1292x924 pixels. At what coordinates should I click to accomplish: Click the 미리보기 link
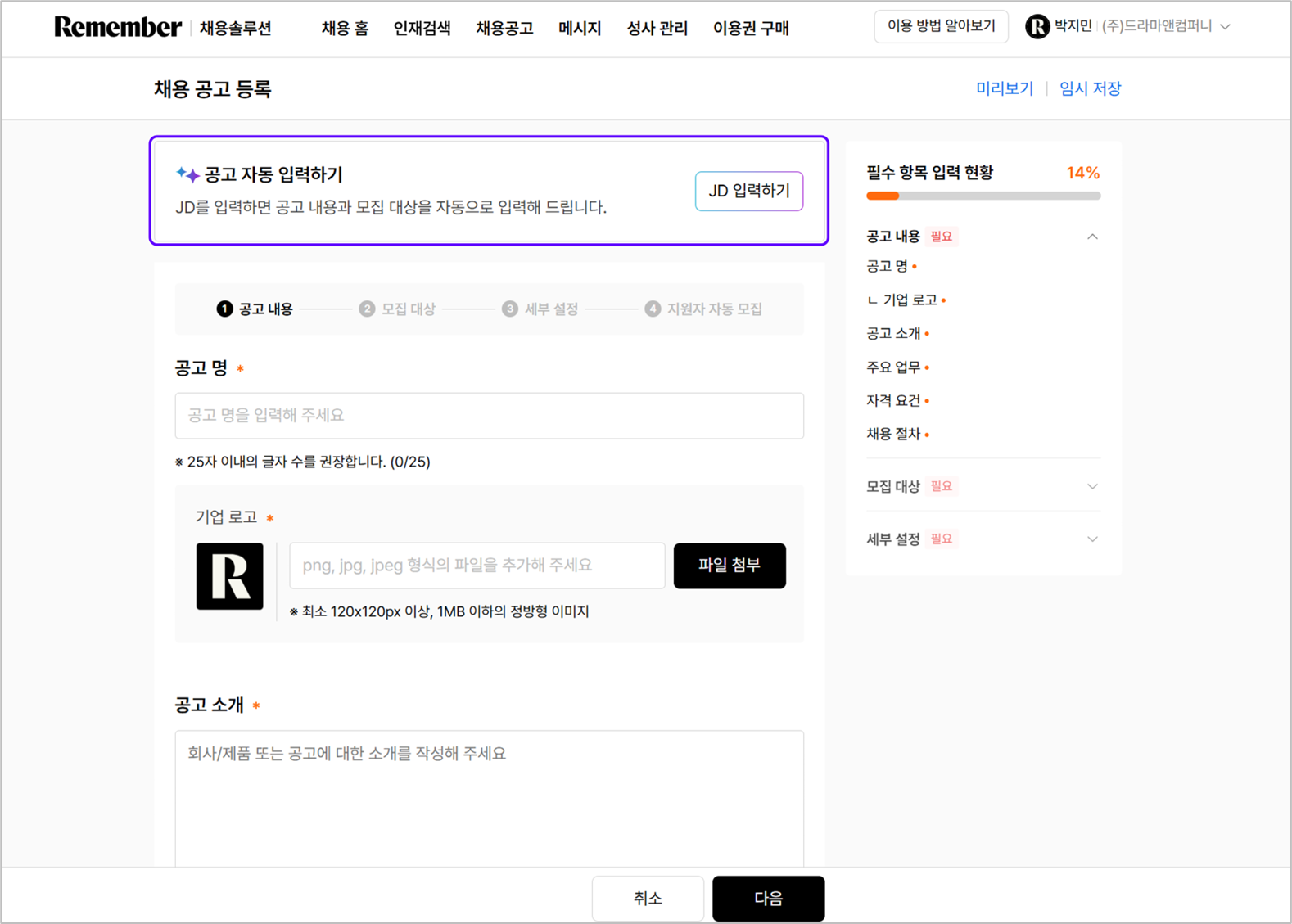[x=1004, y=88]
